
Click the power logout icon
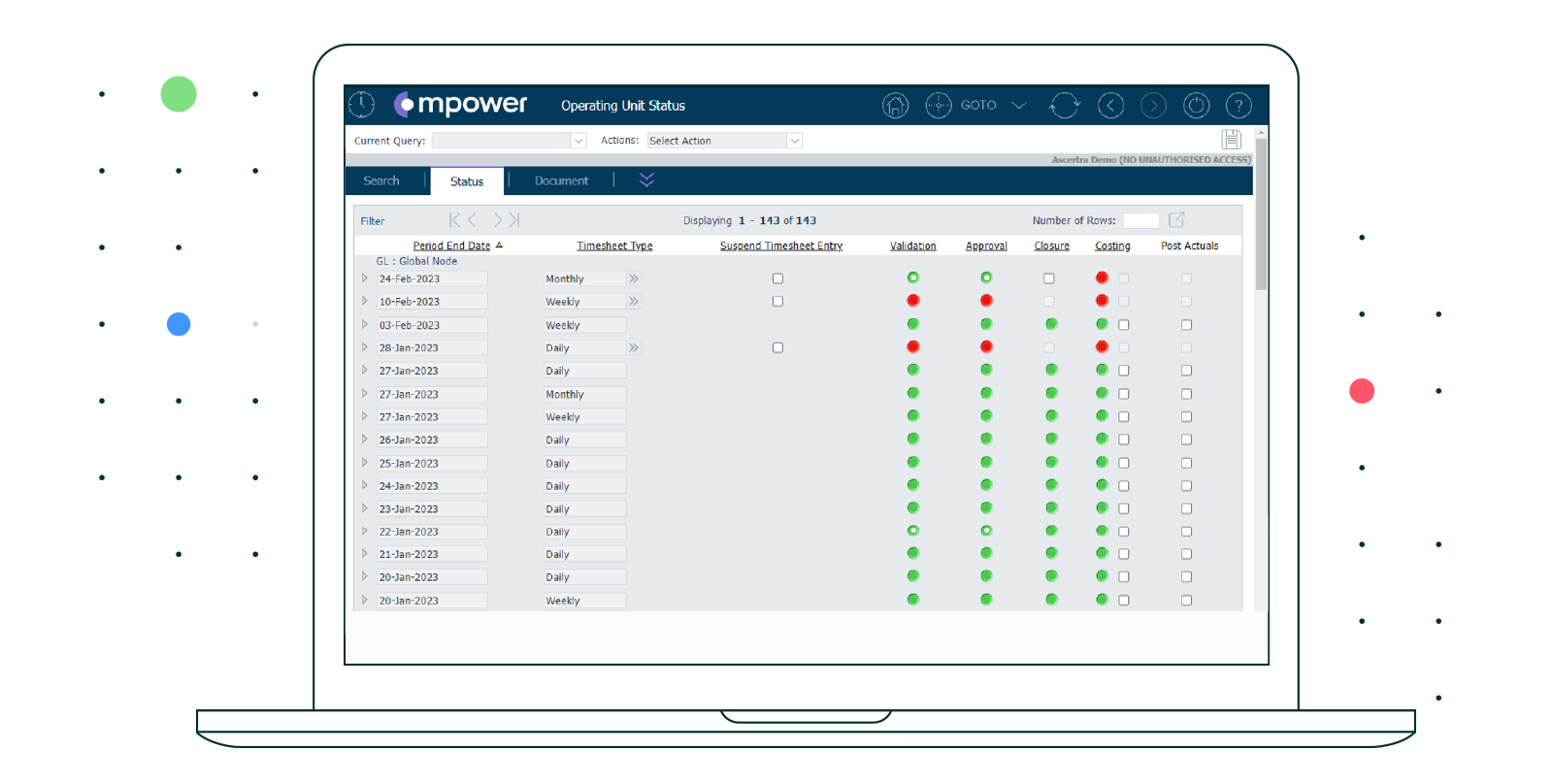tap(1196, 106)
